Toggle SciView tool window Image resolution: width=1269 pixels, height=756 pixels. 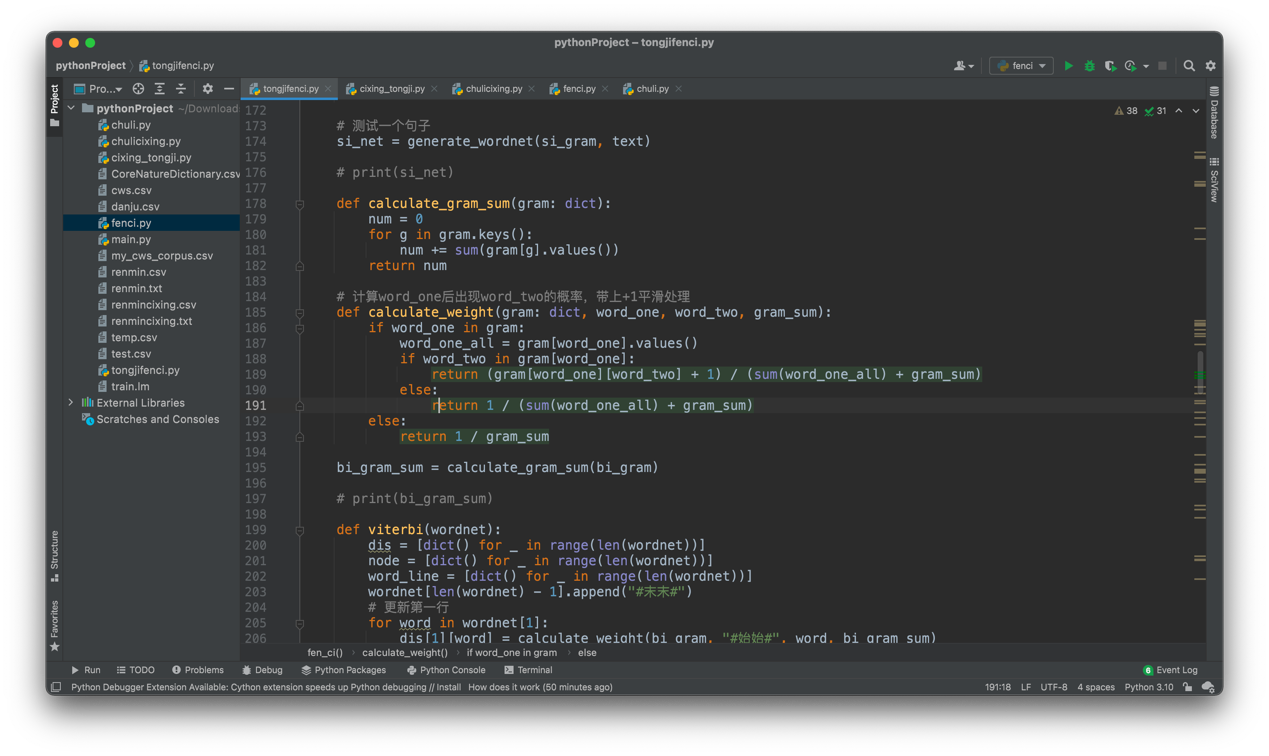1214,179
